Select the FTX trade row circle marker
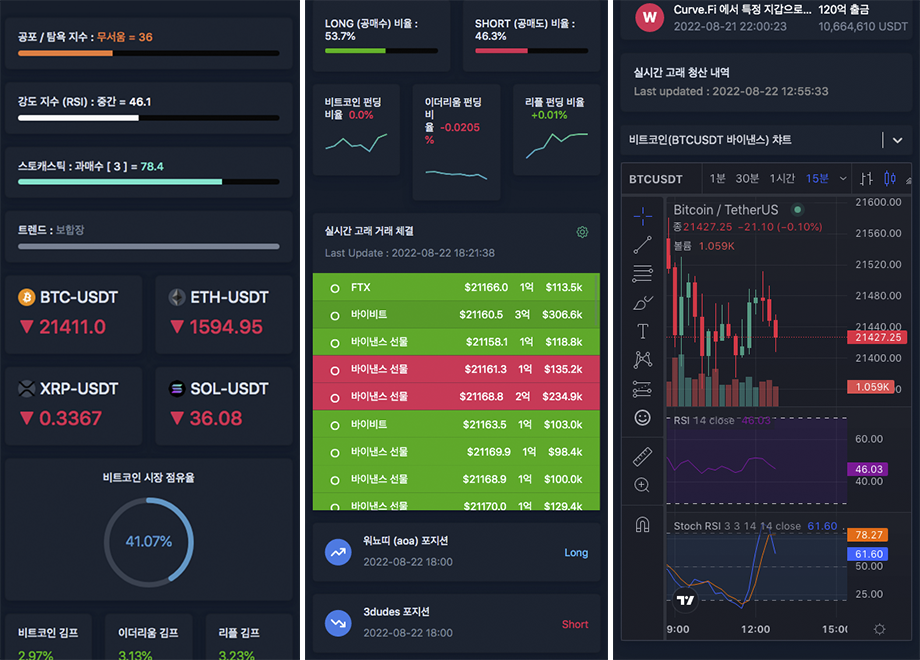Screen dimensions: 920x660 click(335, 288)
